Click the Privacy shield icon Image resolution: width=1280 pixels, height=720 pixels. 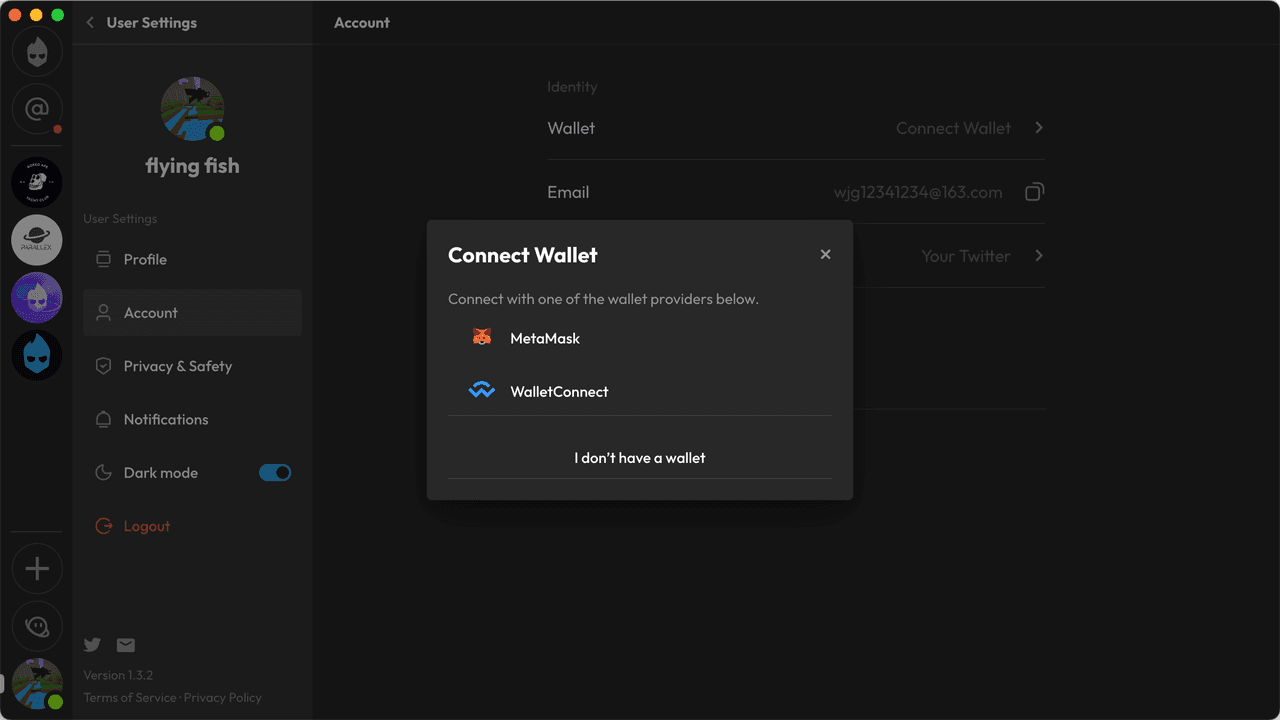(x=103, y=366)
